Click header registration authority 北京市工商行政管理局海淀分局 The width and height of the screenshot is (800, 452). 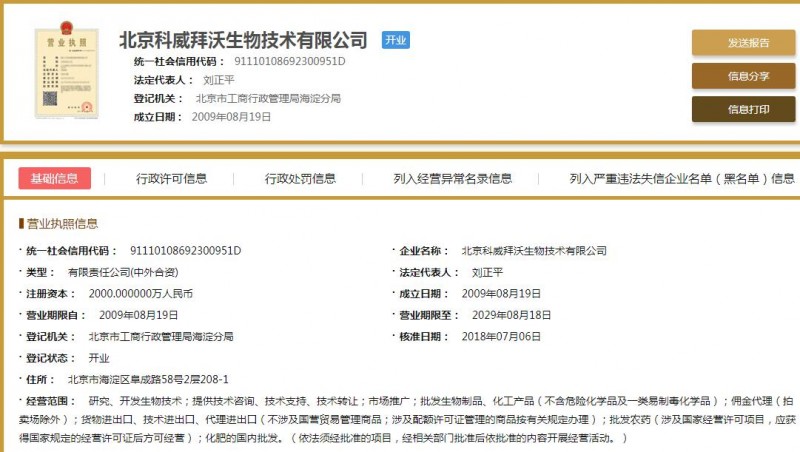pyautogui.click(x=268, y=98)
